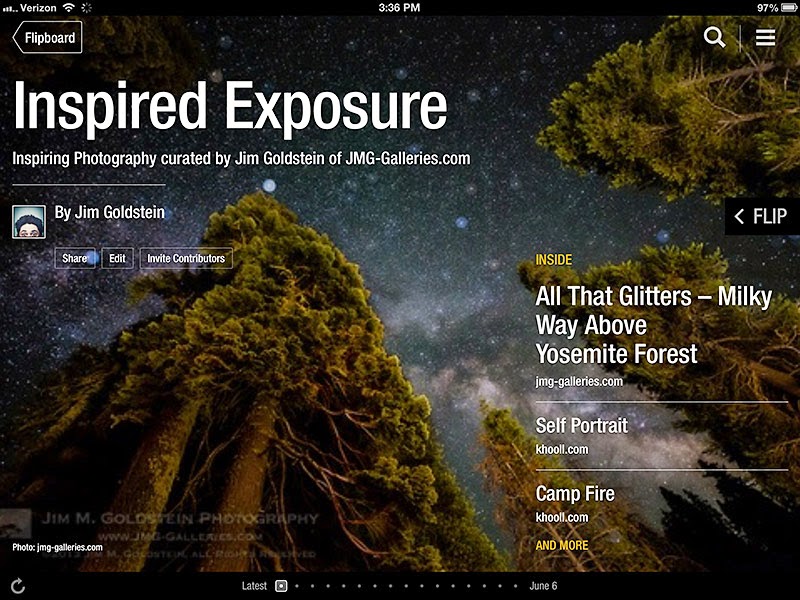
Task: Click the 'Inspiring Photography curated by' subtitle
Action: tap(241, 158)
